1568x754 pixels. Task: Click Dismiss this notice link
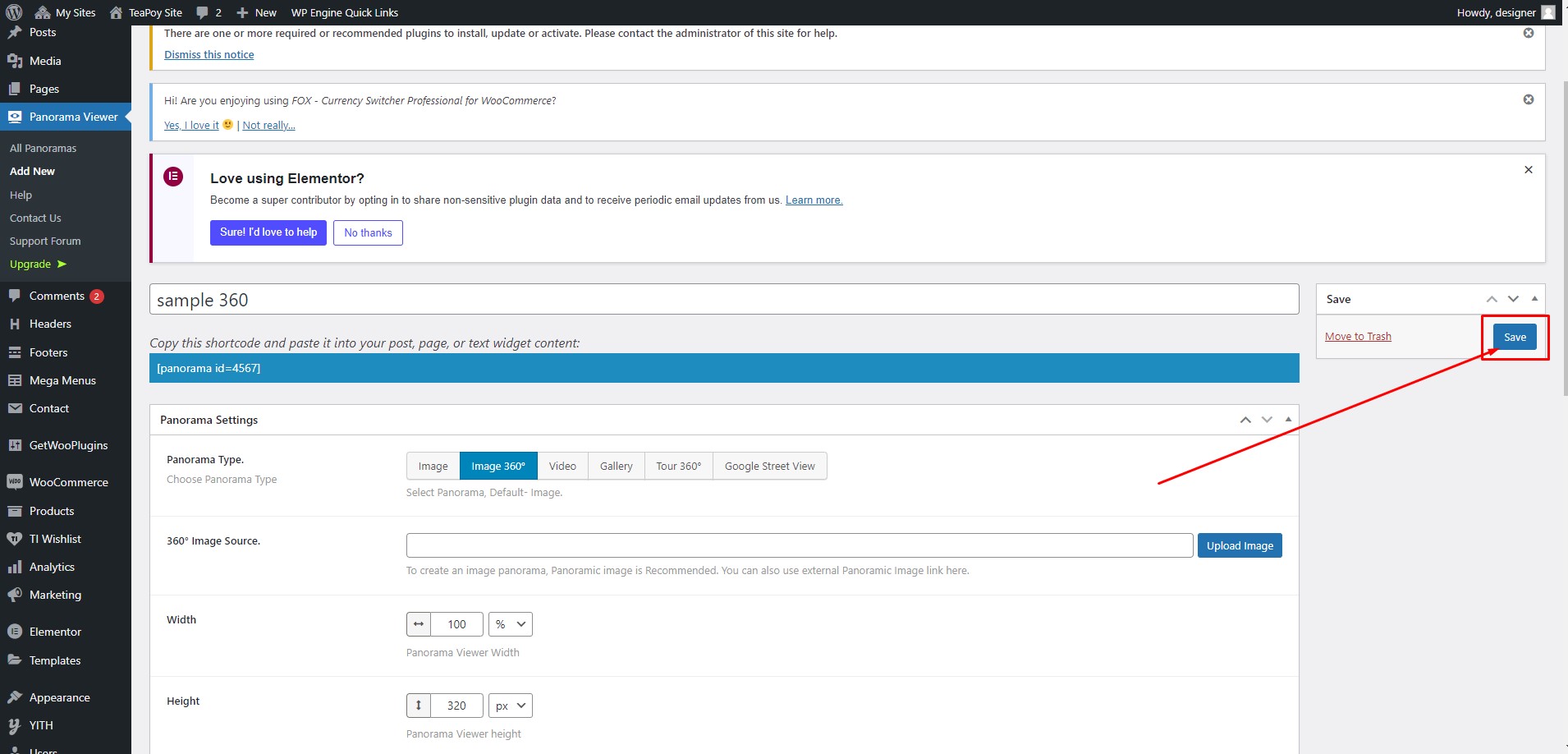pos(209,55)
